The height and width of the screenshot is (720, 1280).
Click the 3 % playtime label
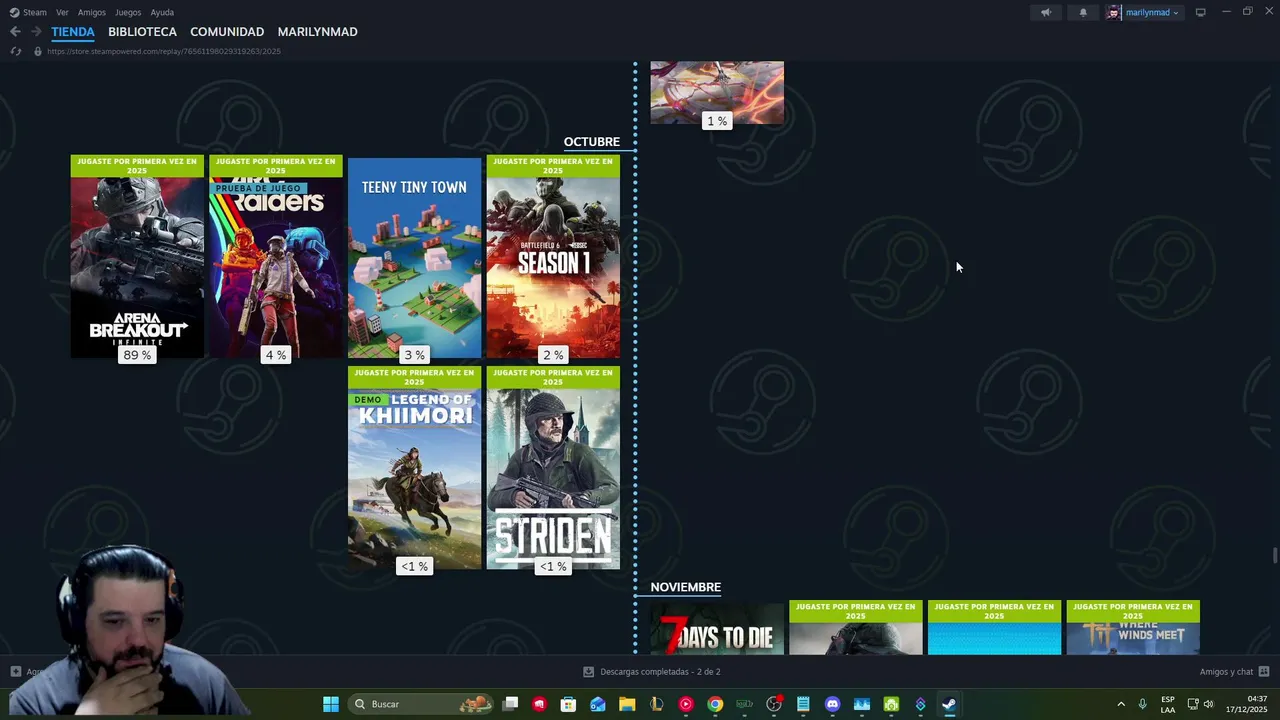point(414,355)
